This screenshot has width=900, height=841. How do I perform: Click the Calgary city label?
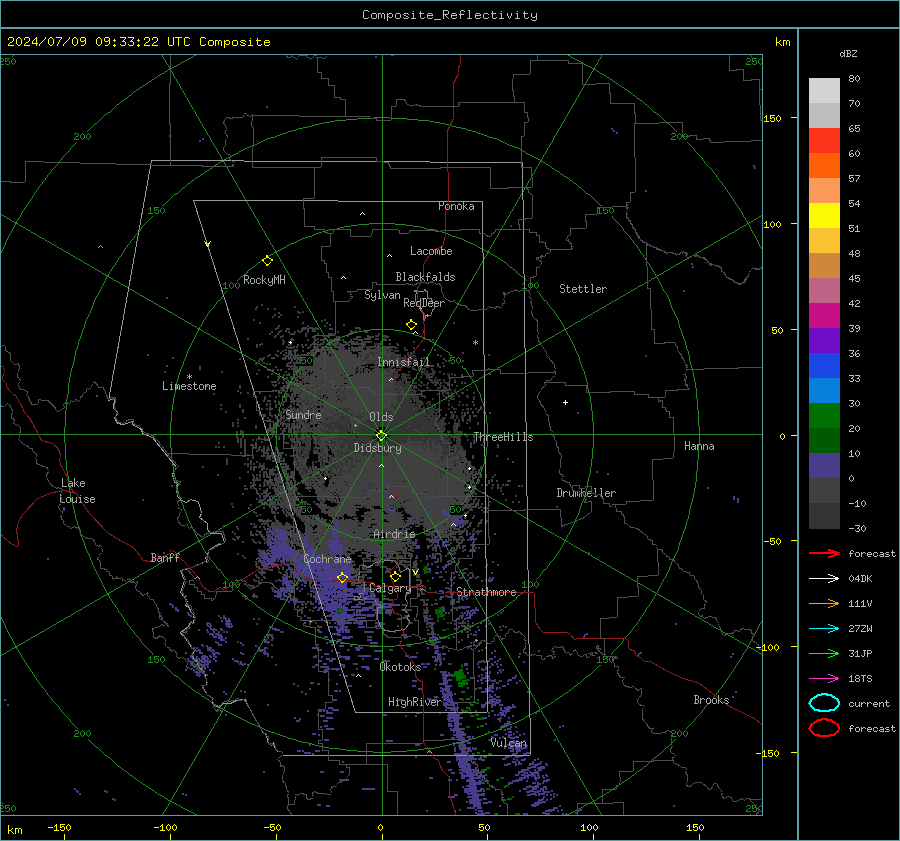[x=390, y=588]
